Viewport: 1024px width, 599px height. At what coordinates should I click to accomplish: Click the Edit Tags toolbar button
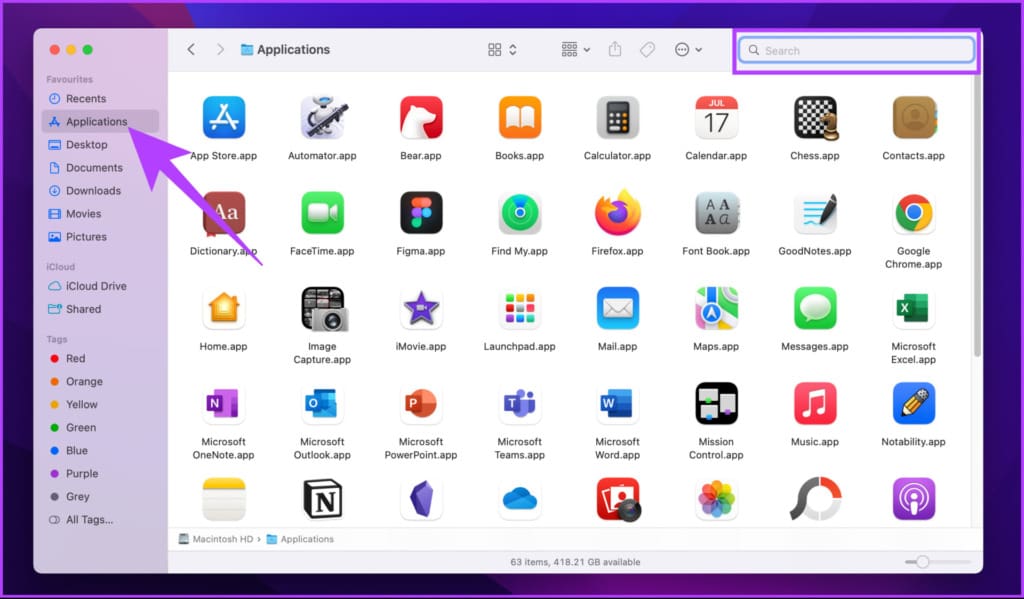[x=647, y=50]
